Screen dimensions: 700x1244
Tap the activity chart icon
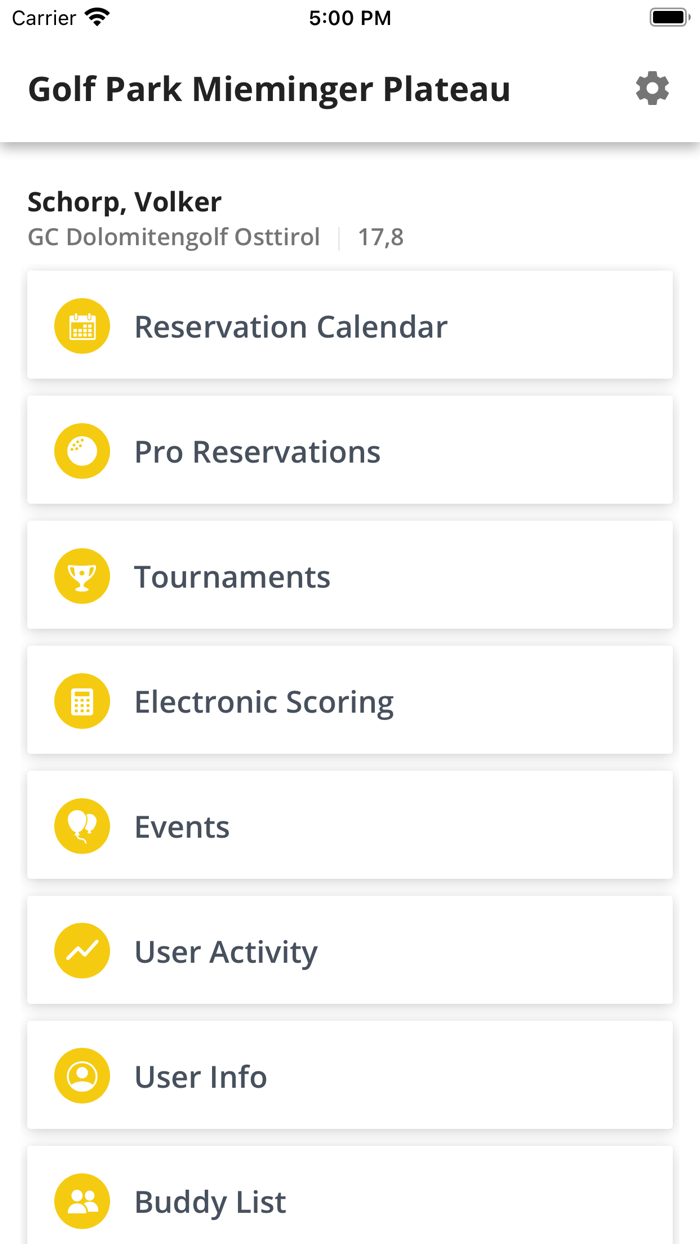click(82, 951)
